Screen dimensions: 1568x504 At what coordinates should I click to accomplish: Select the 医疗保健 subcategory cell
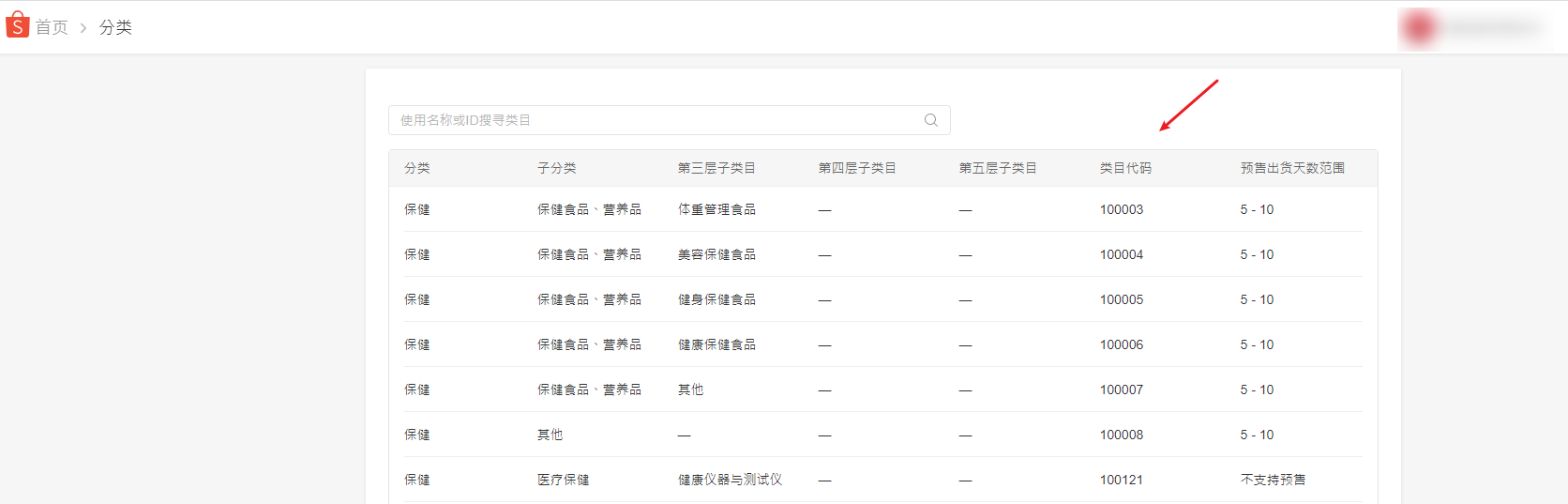click(x=563, y=480)
